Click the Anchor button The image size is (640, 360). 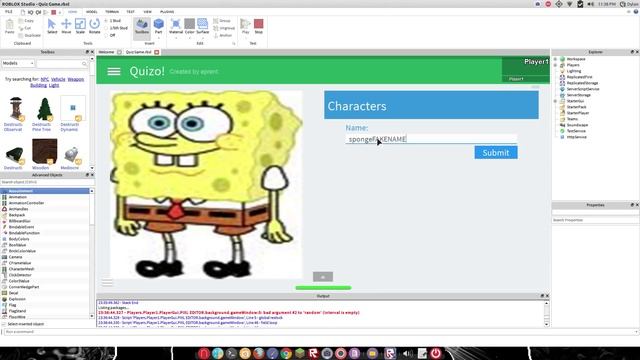click(223, 36)
